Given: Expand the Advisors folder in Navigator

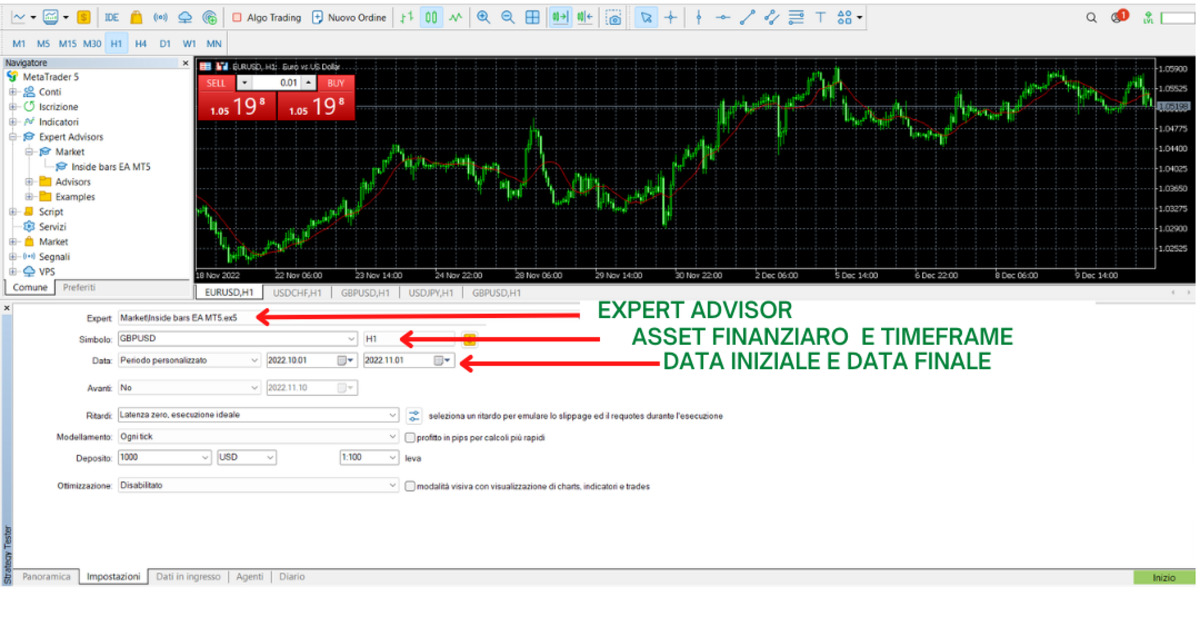Looking at the screenshot, I should point(31,182).
